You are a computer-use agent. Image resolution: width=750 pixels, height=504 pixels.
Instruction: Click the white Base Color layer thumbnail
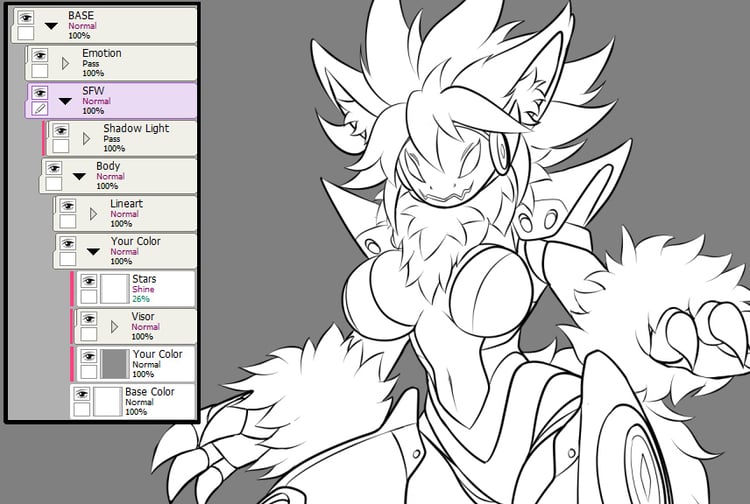108,402
